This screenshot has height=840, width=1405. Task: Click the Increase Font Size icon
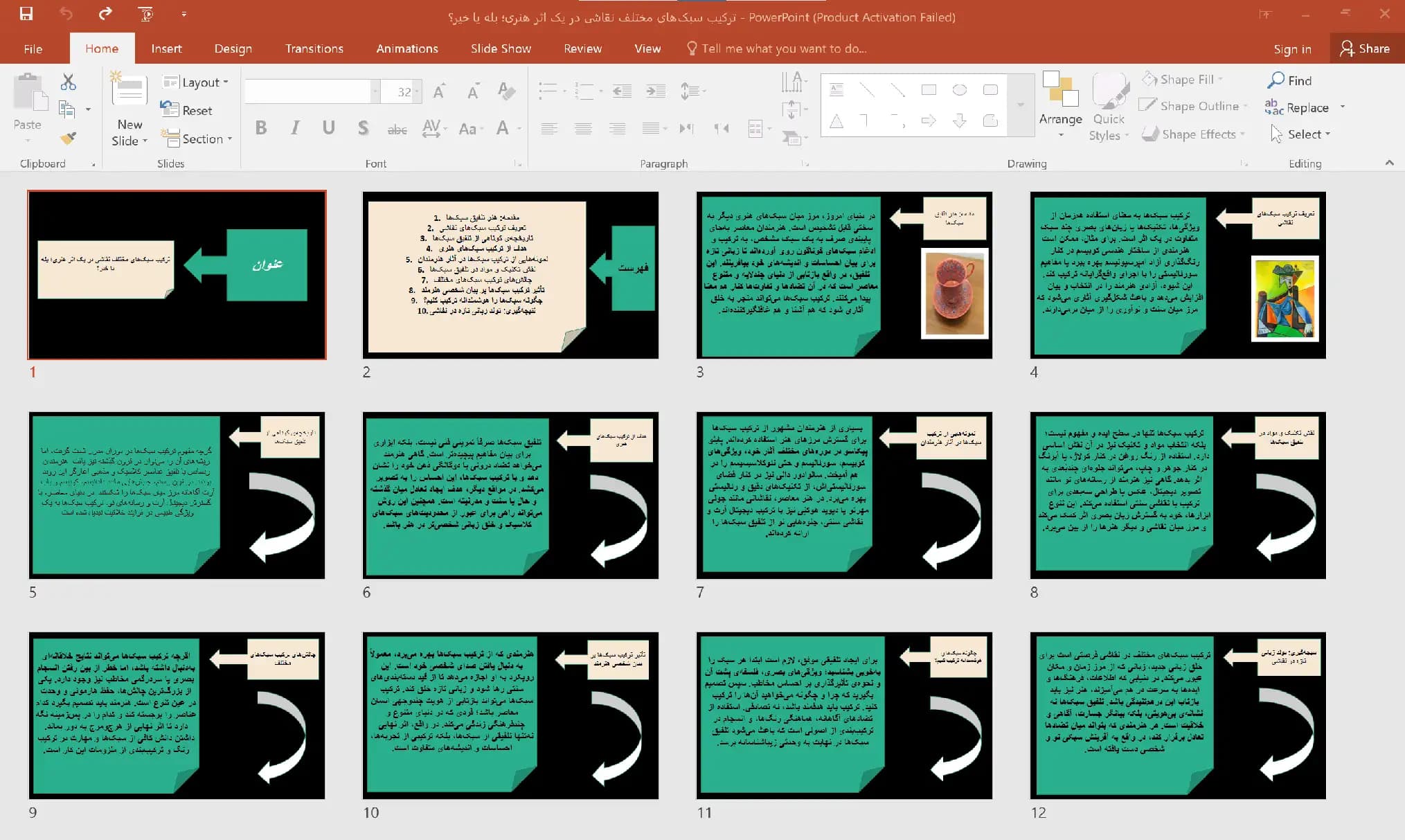click(439, 91)
